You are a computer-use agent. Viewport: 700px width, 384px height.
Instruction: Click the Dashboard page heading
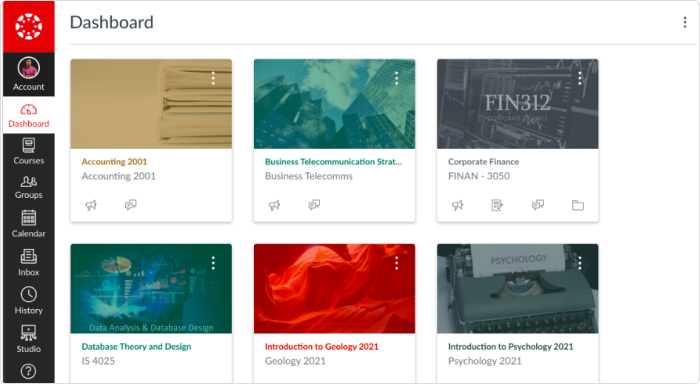point(112,22)
